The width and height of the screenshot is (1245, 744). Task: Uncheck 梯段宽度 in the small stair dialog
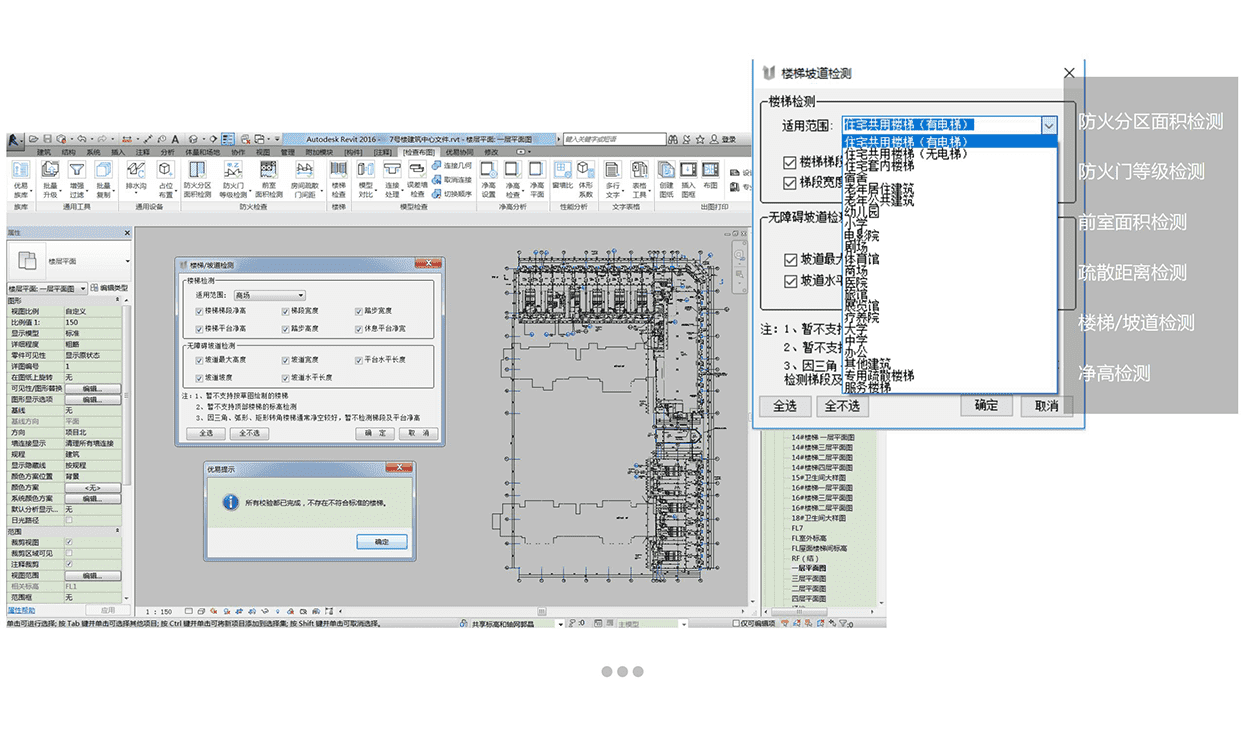click(x=285, y=312)
